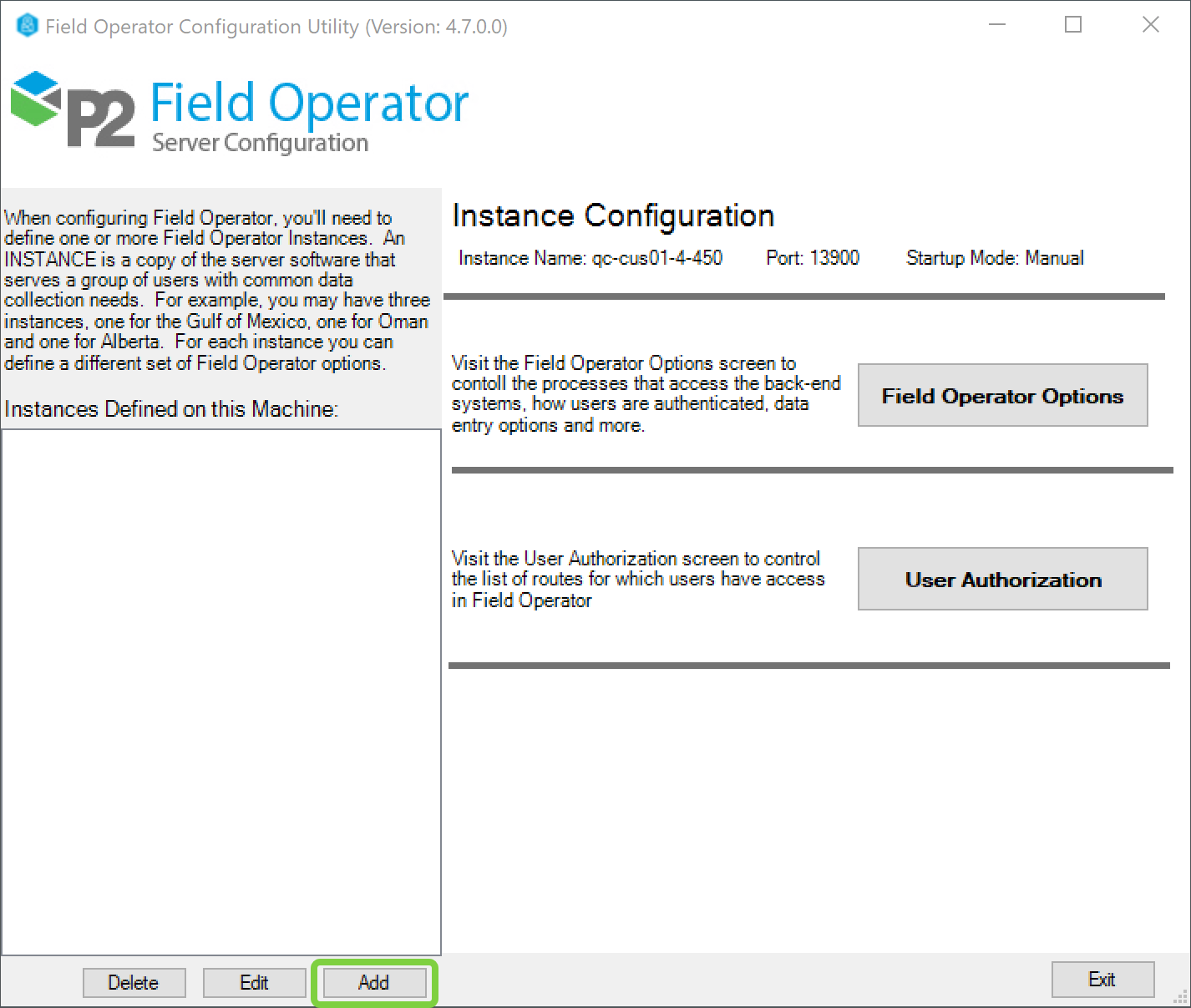Click the Server Configuration subtitle text

click(x=260, y=143)
